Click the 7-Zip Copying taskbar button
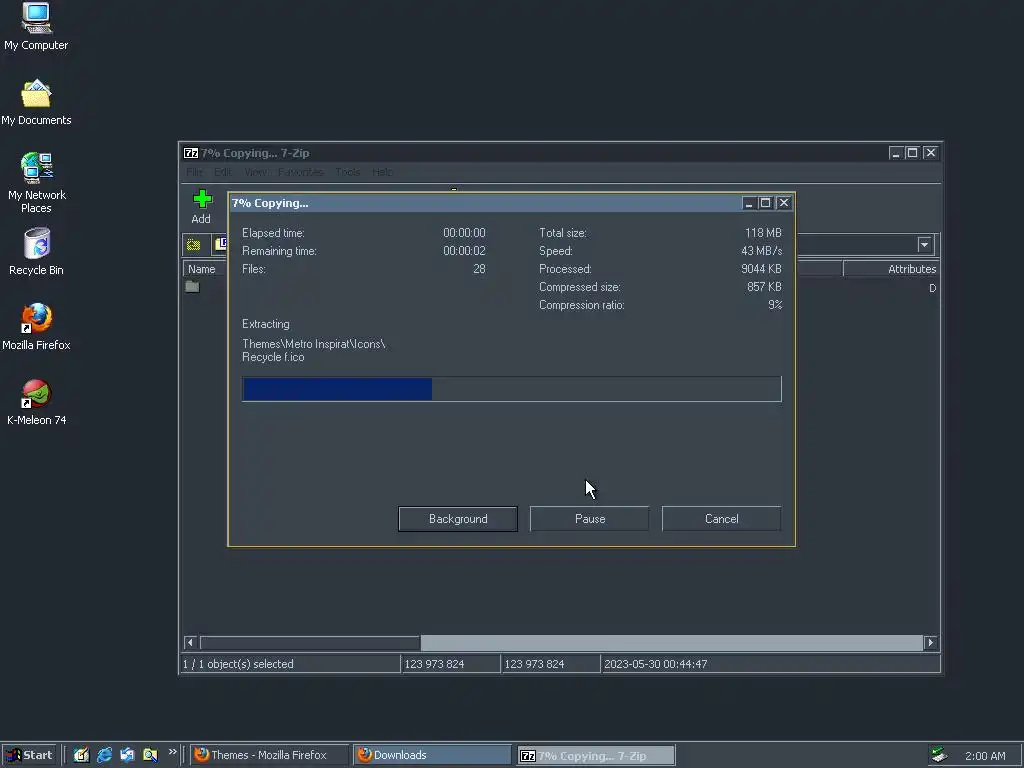The width and height of the screenshot is (1024, 768). coord(596,756)
